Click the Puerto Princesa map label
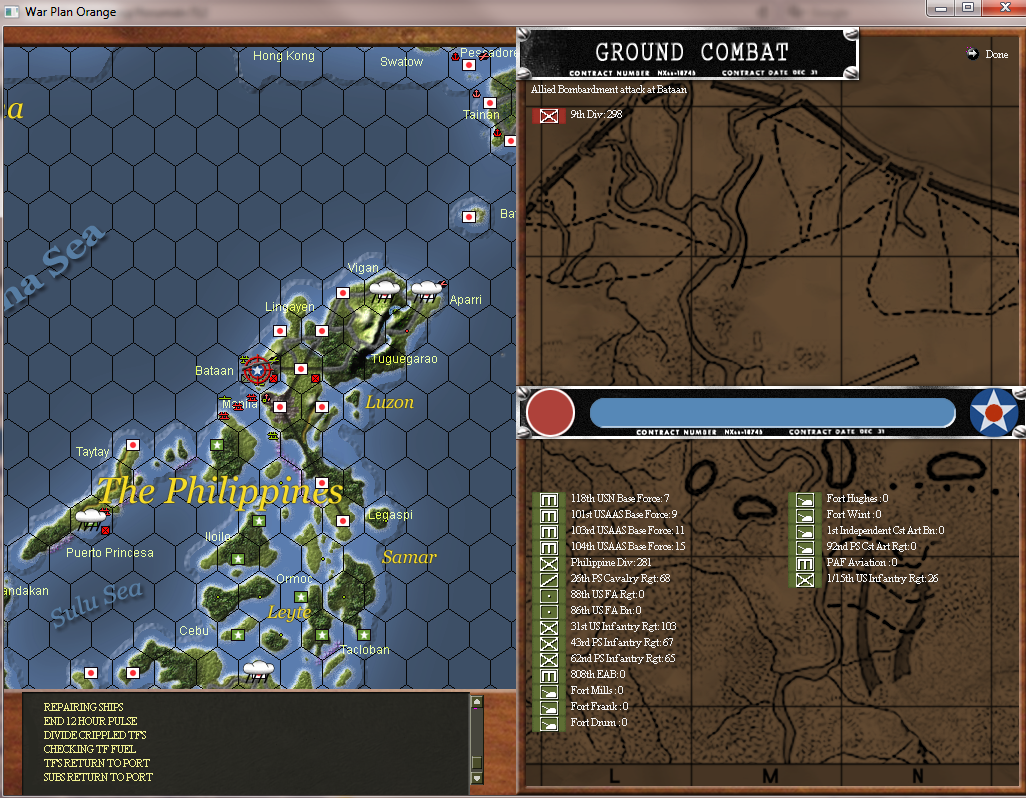This screenshot has width=1026, height=798. (110, 553)
